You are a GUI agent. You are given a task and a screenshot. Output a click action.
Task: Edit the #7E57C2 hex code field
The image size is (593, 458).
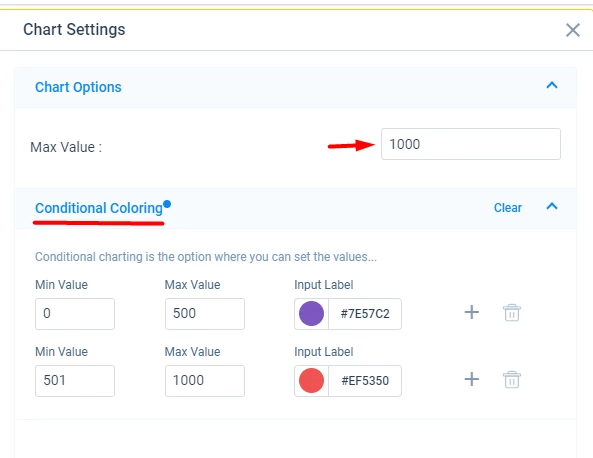pyautogui.click(x=365, y=314)
